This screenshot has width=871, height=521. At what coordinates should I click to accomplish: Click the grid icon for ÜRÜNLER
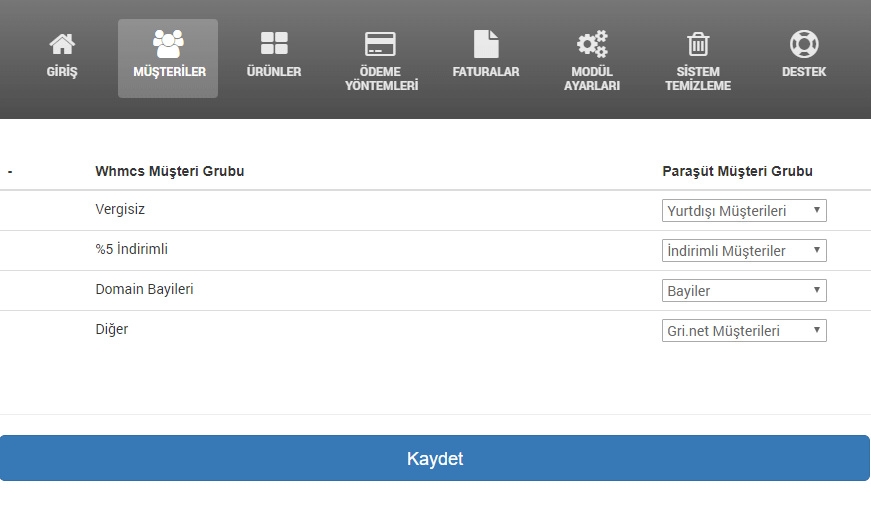coord(274,43)
